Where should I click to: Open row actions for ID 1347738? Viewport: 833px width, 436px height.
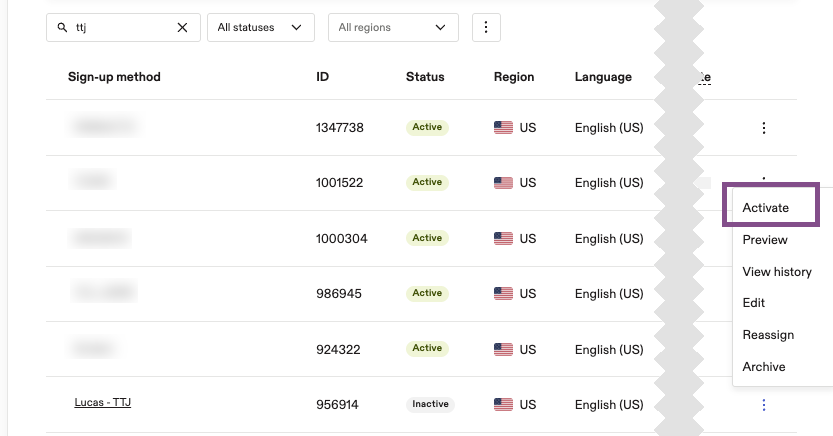coord(763,127)
